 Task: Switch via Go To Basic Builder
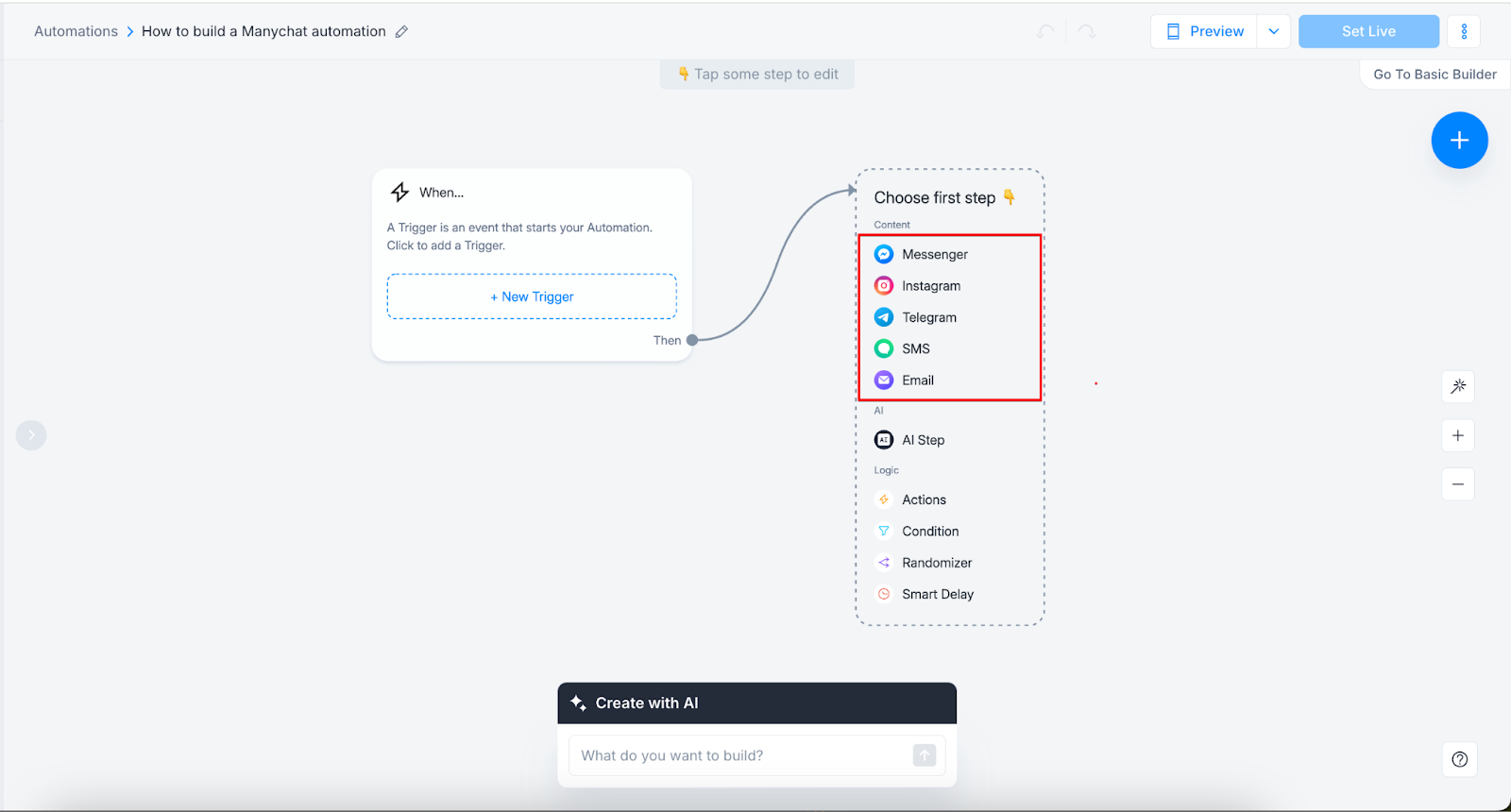pos(1435,75)
